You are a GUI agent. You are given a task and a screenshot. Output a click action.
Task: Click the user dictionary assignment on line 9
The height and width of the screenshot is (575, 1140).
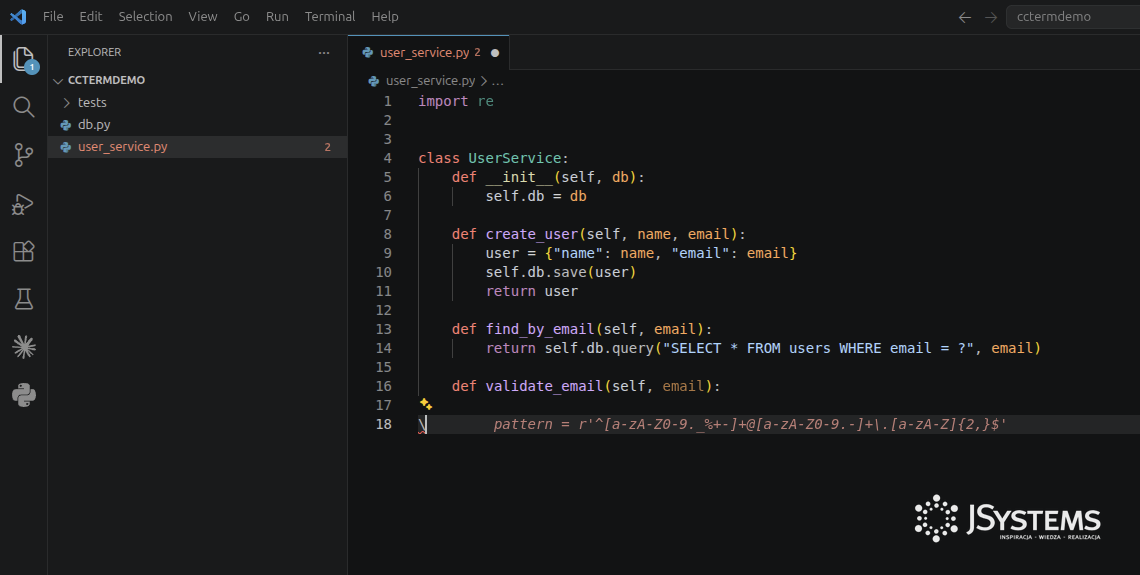click(641, 252)
